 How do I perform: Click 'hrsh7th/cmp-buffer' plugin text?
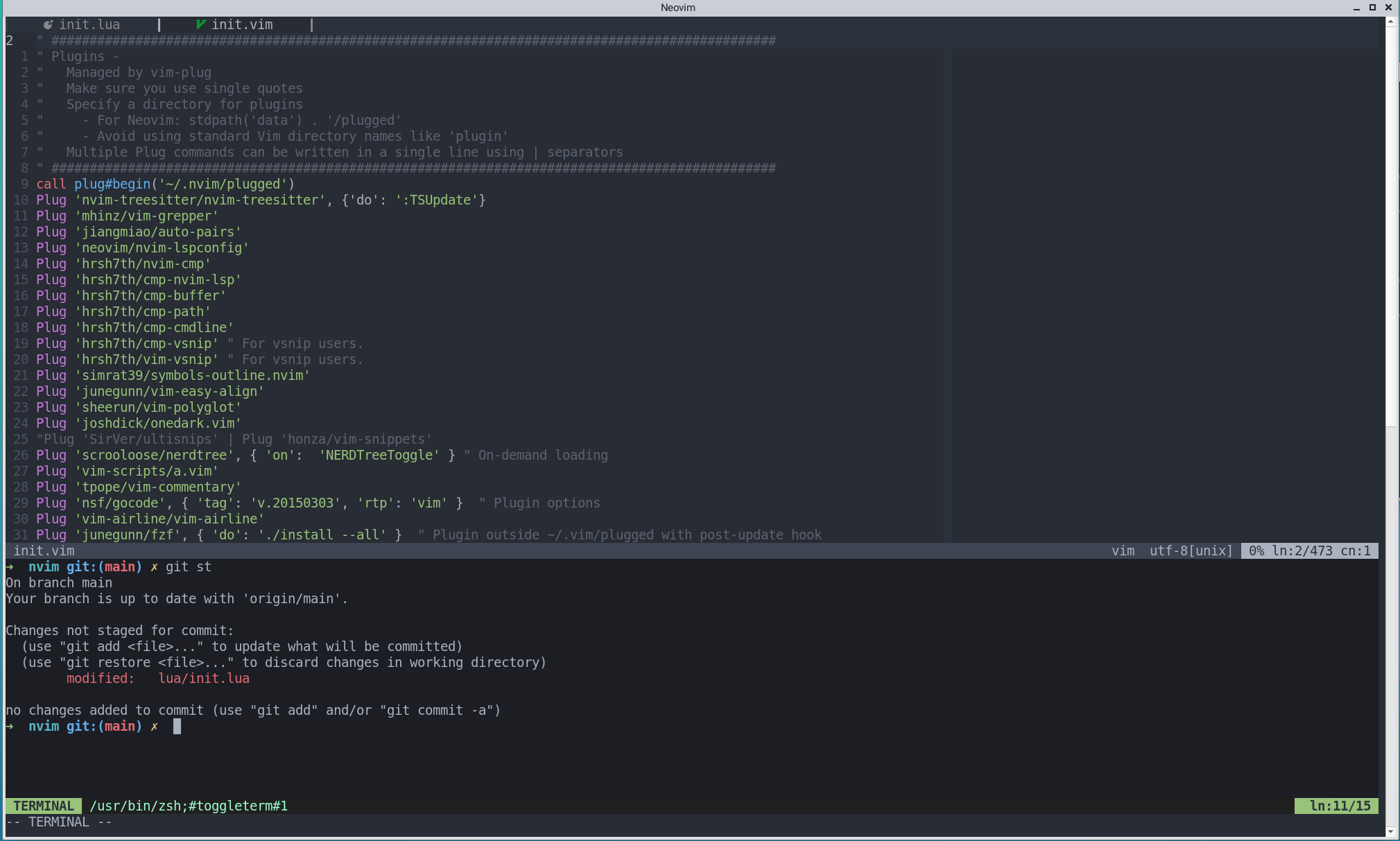150,295
